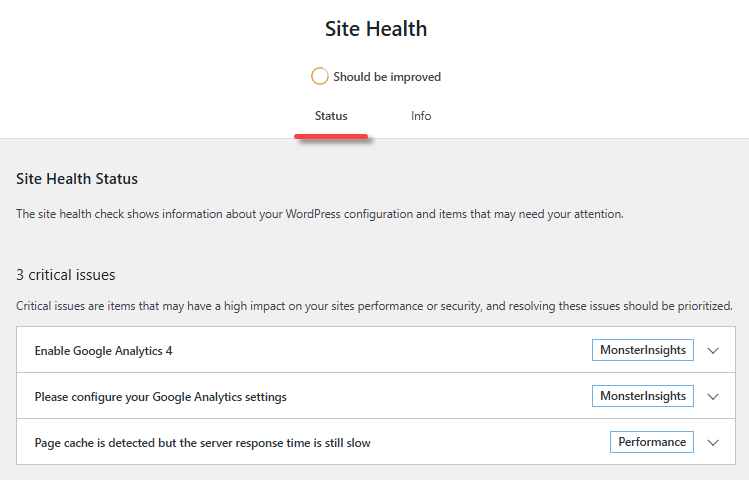Expand the Enable Google Analytics 4 chevron

[713, 351]
